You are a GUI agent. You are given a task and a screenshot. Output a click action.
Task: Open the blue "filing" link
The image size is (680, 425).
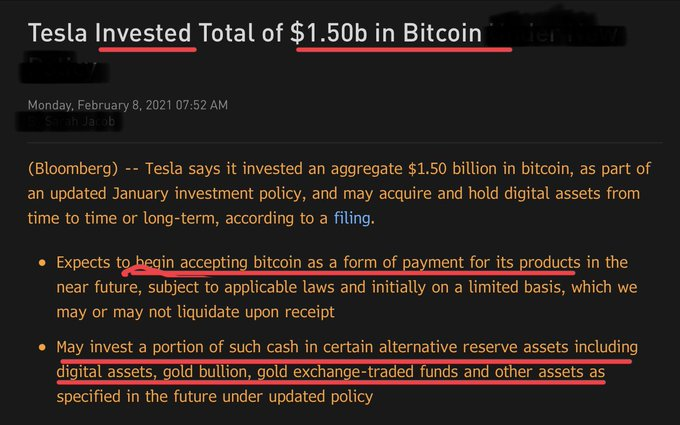coord(352,218)
